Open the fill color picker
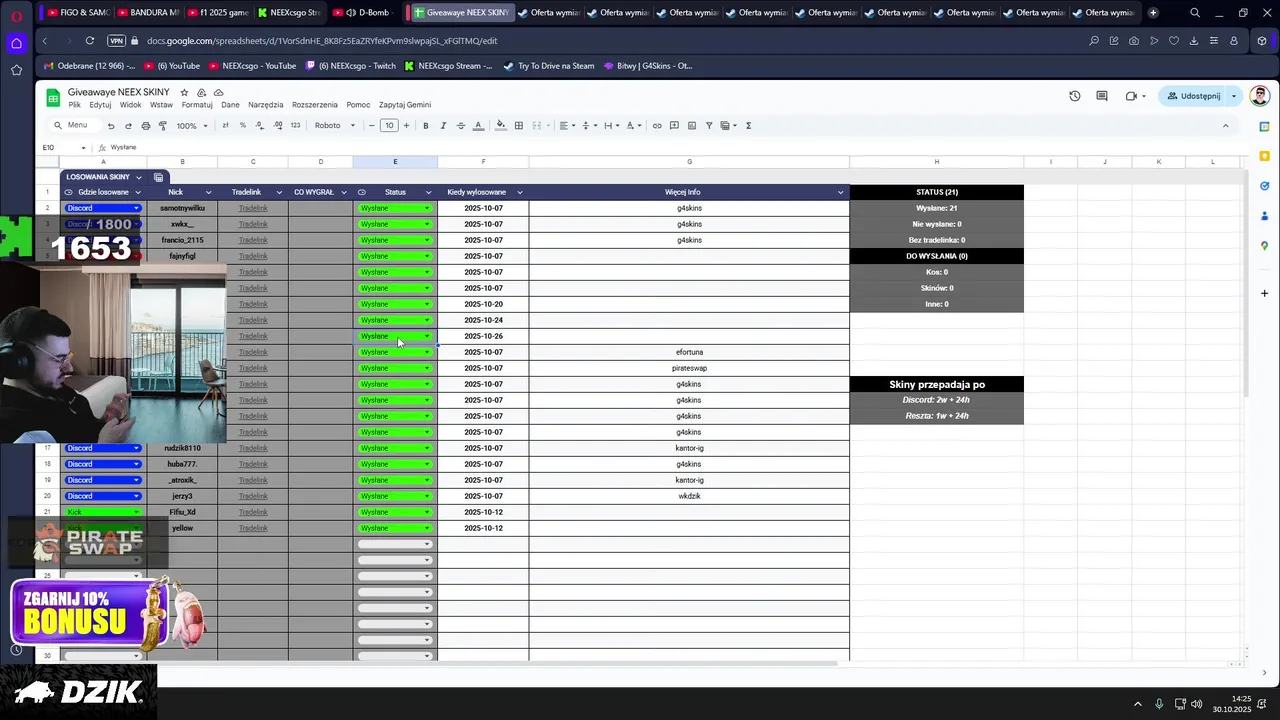 coord(501,126)
